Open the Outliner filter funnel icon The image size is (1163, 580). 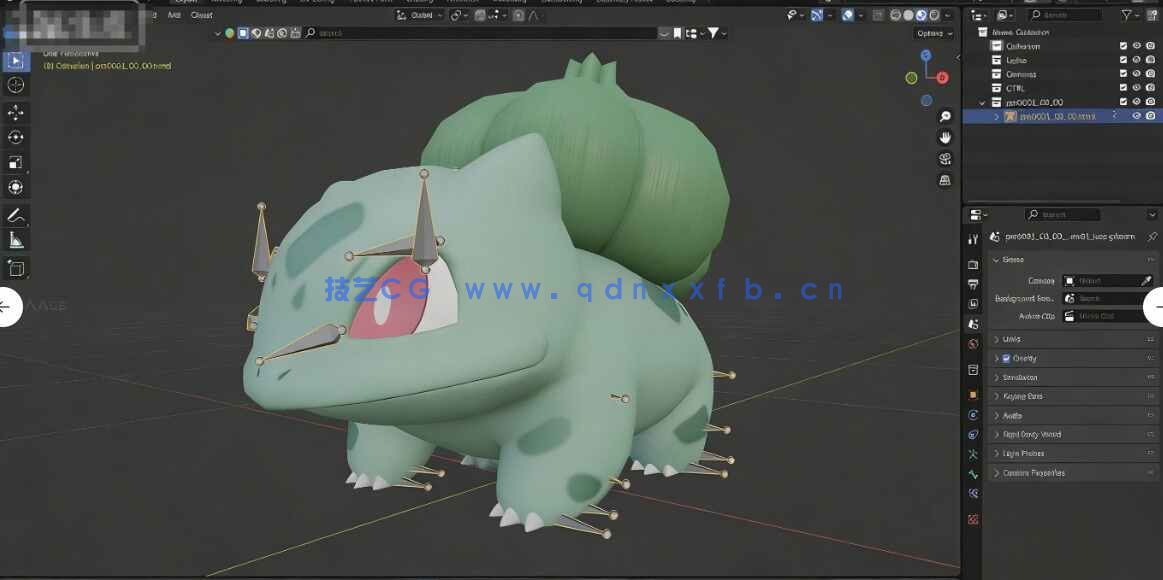1127,15
